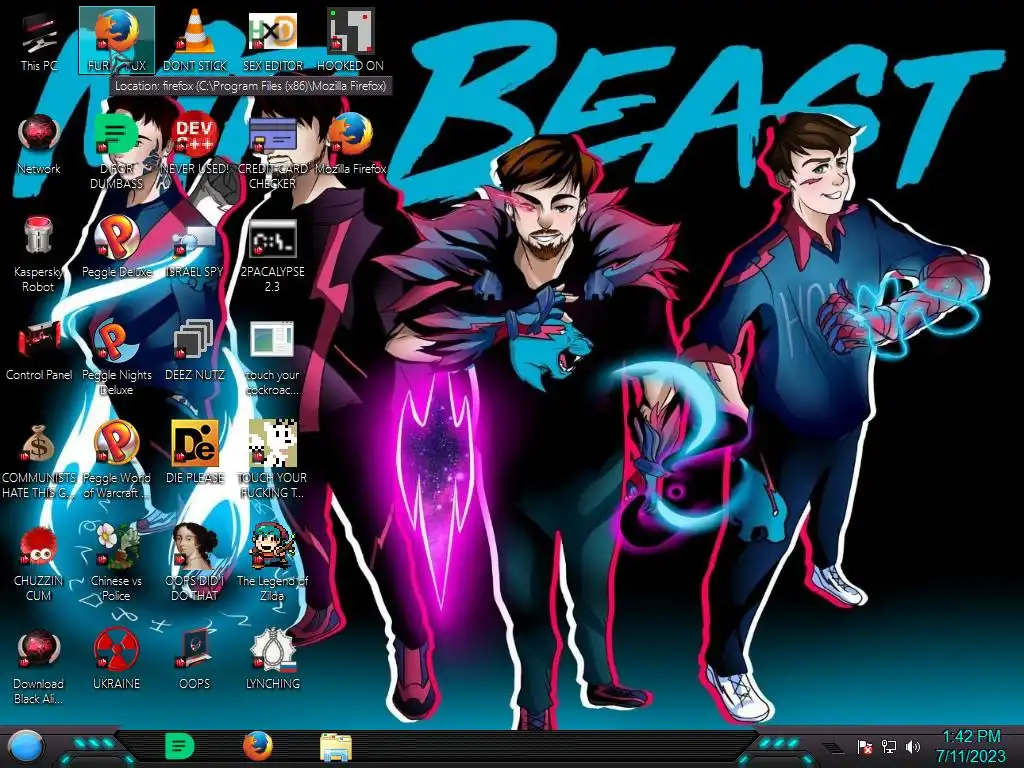Launch Firefox from the taskbar
Screen dimensions: 1024x768
pyautogui.click(x=258, y=746)
